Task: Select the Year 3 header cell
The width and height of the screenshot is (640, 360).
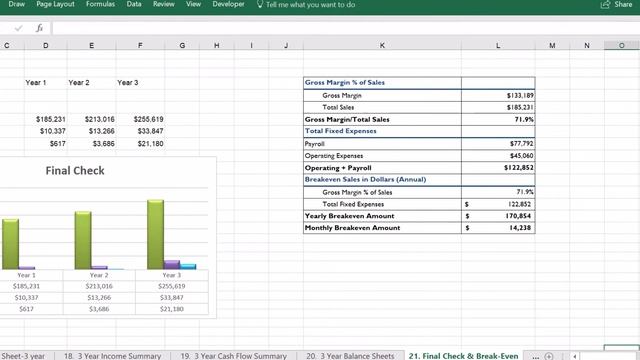Action: pyautogui.click(x=140, y=82)
